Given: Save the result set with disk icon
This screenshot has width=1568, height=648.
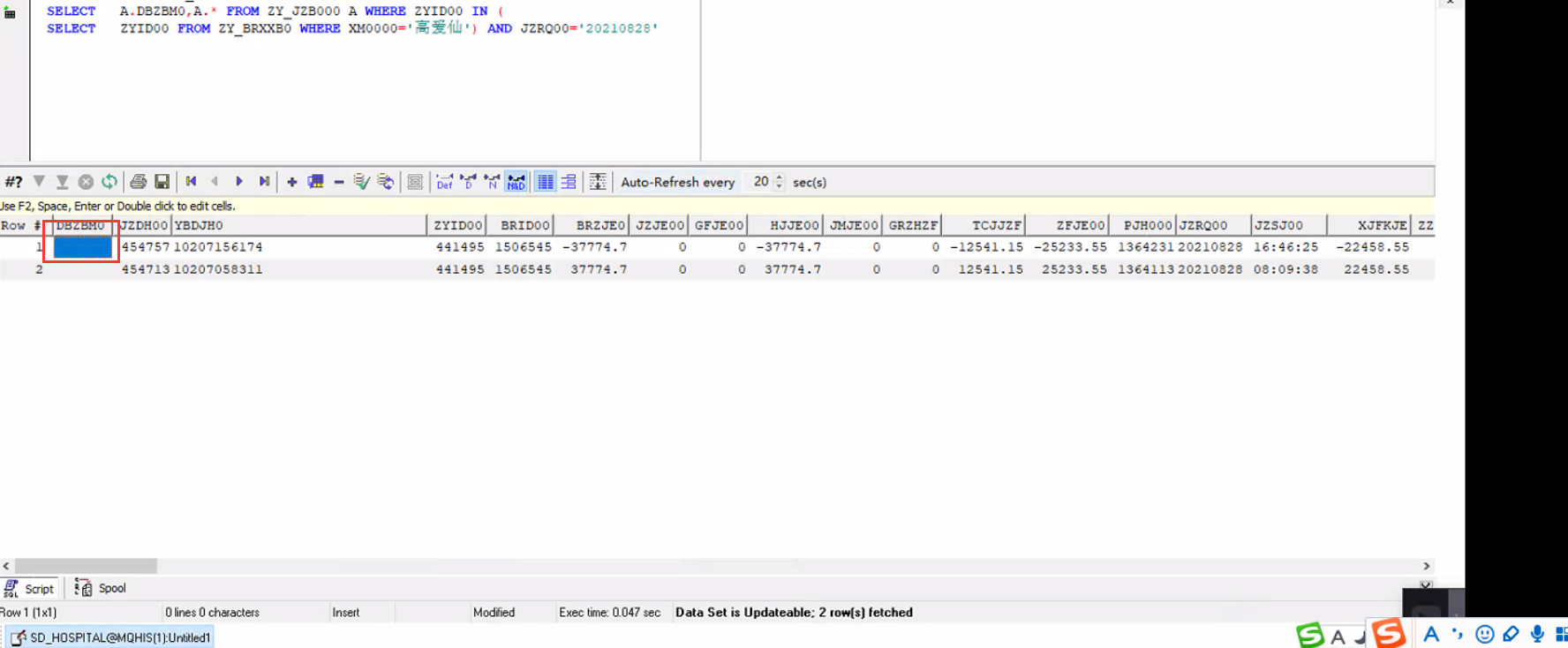Looking at the screenshot, I should 162,182.
